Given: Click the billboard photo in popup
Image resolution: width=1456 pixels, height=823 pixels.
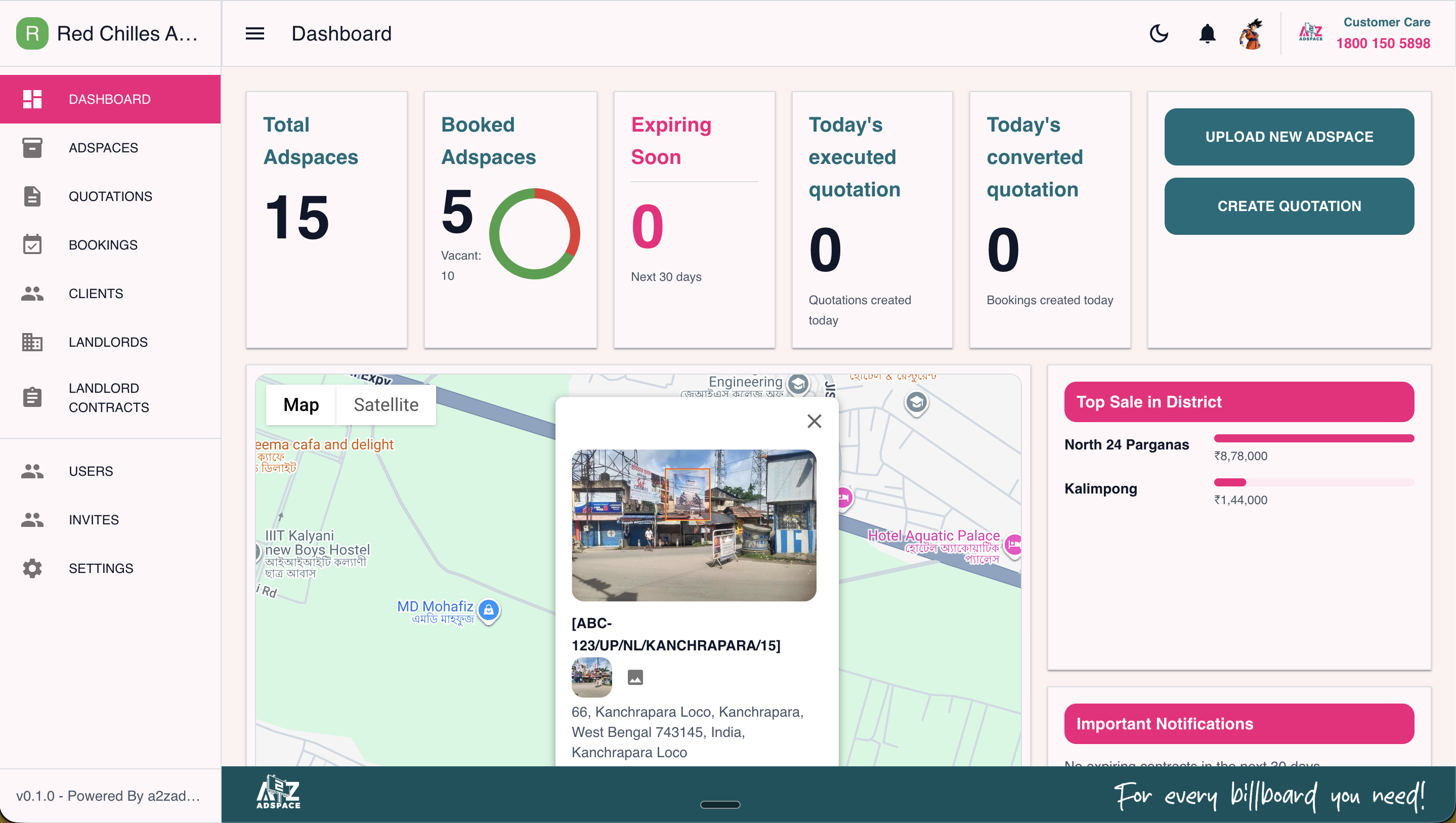Looking at the screenshot, I should (x=694, y=525).
